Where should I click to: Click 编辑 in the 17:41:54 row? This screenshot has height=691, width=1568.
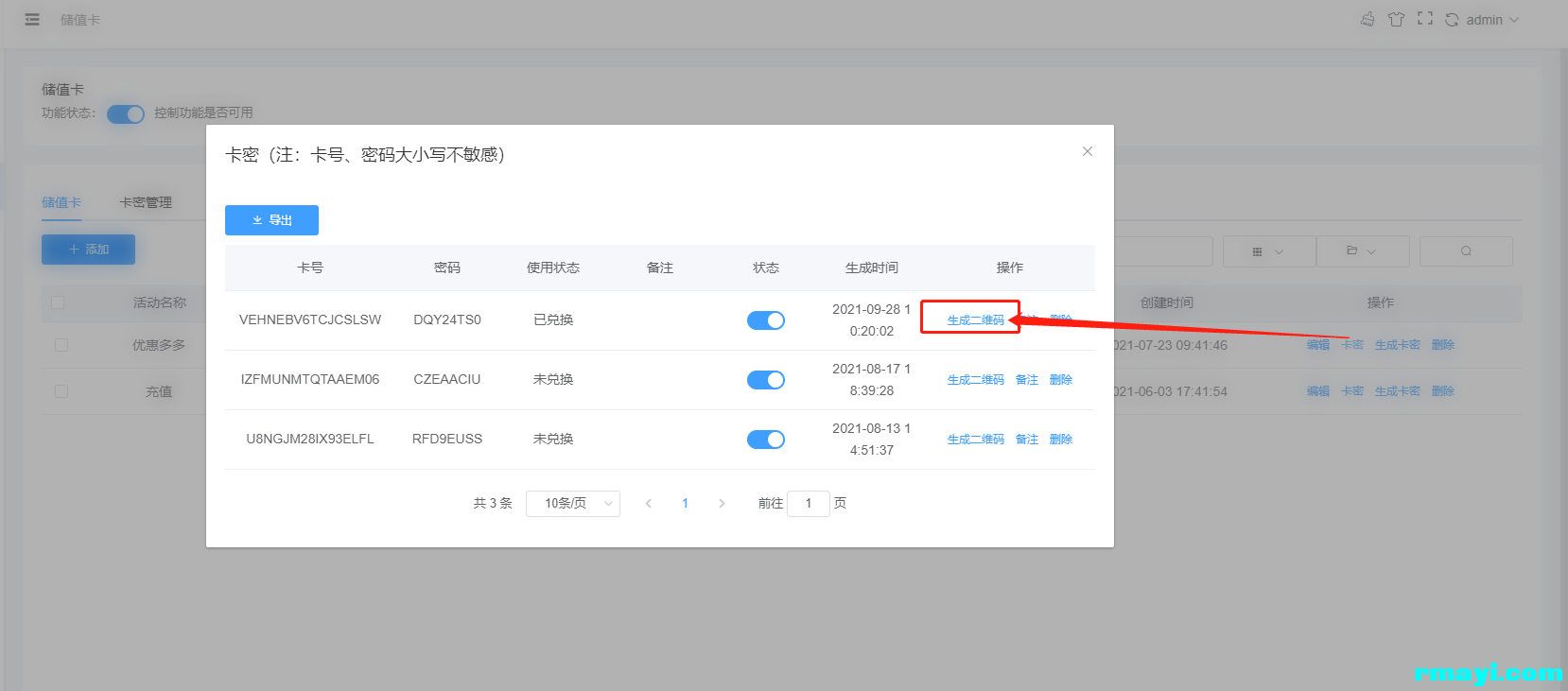click(x=1318, y=391)
